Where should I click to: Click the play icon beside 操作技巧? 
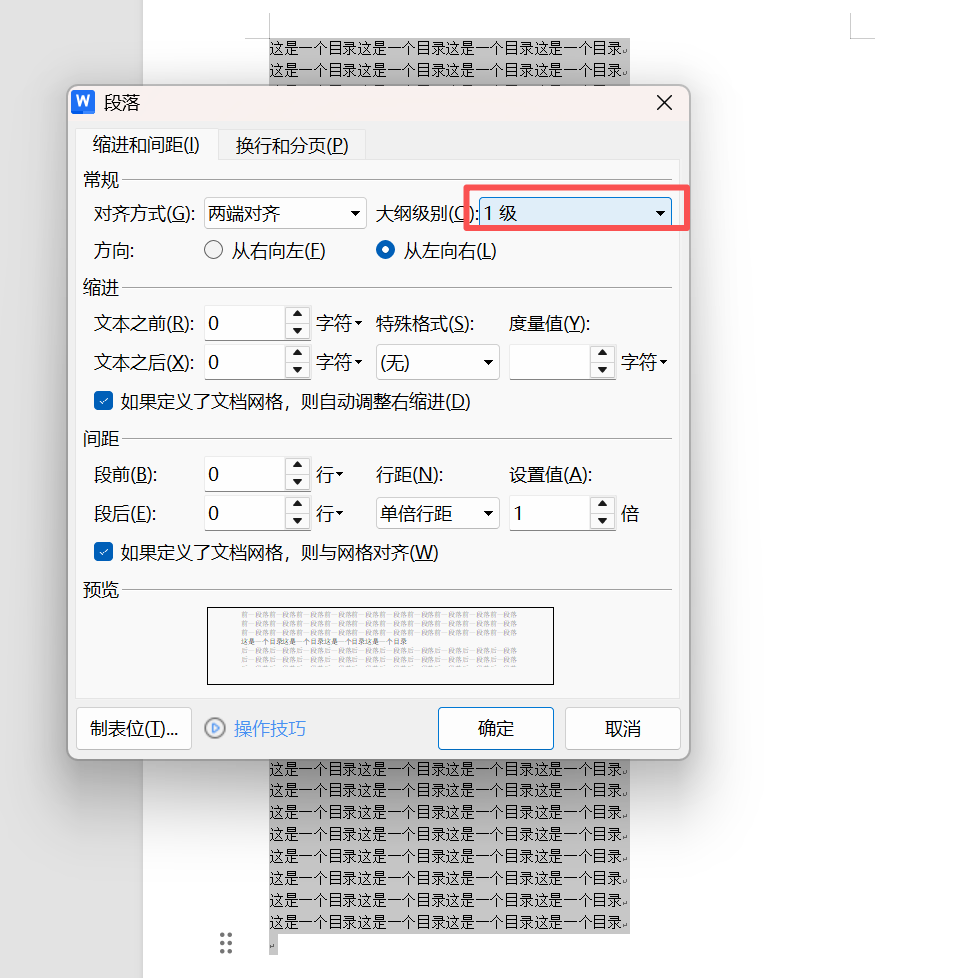tap(215, 729)
